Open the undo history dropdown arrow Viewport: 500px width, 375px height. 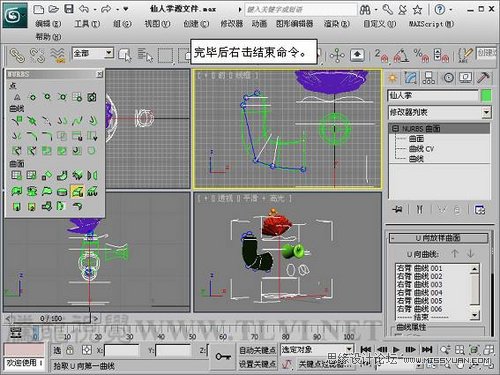[95, 9]
